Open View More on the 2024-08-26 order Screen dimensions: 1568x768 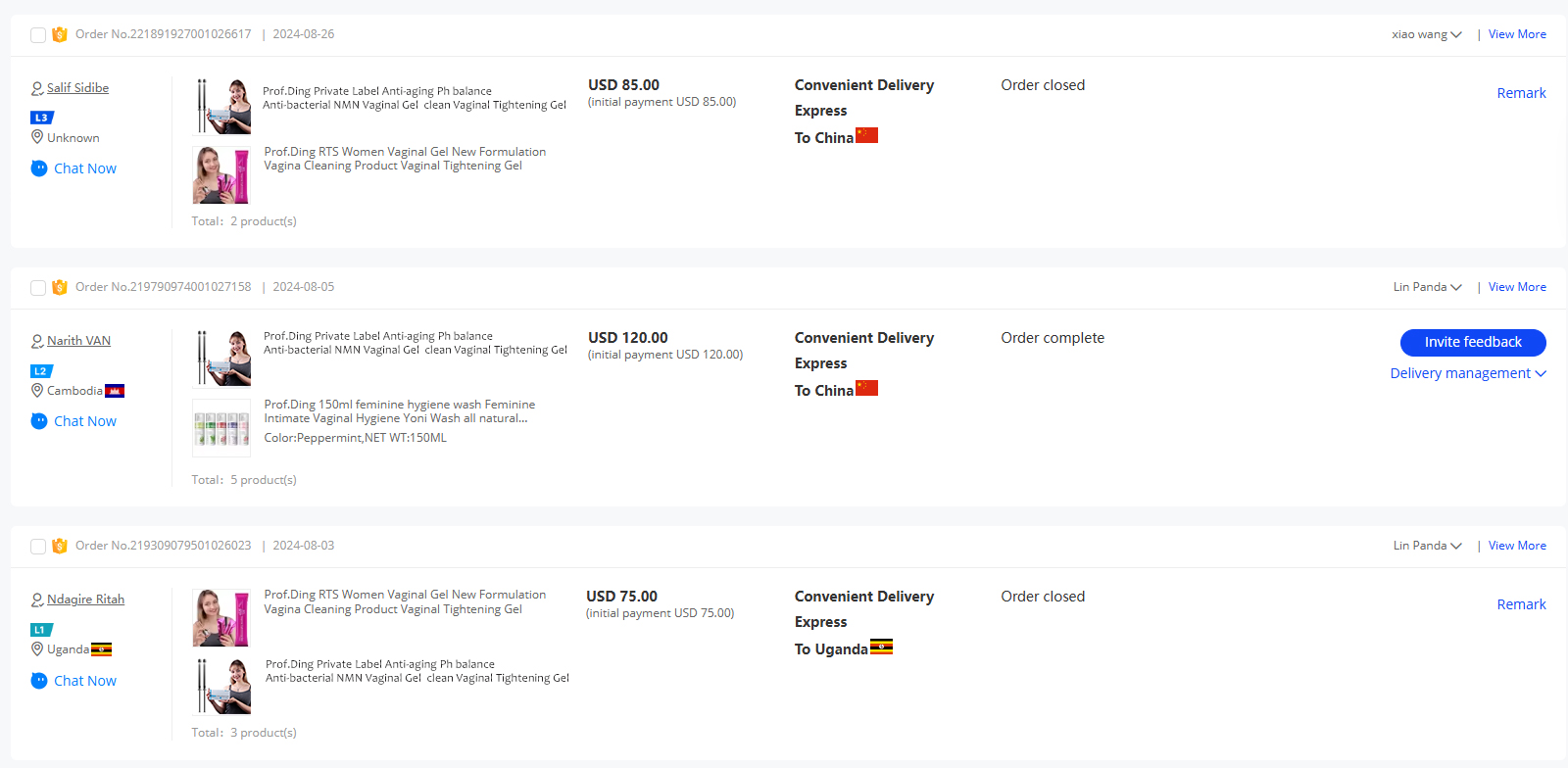click(x=1517, y=34)
